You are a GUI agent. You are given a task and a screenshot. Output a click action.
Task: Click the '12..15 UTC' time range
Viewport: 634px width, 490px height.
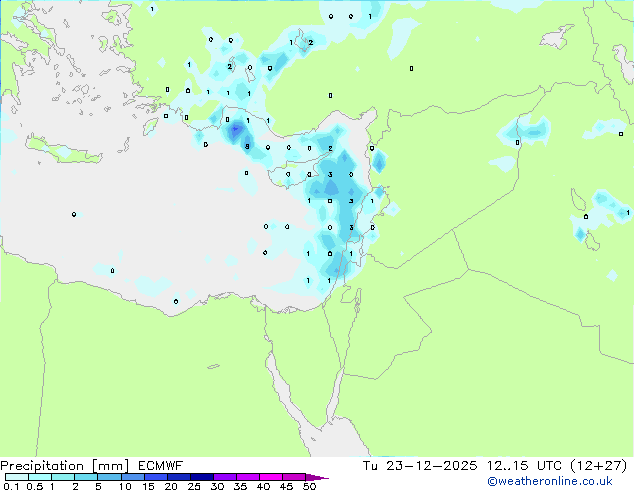[x=524, y=466]
